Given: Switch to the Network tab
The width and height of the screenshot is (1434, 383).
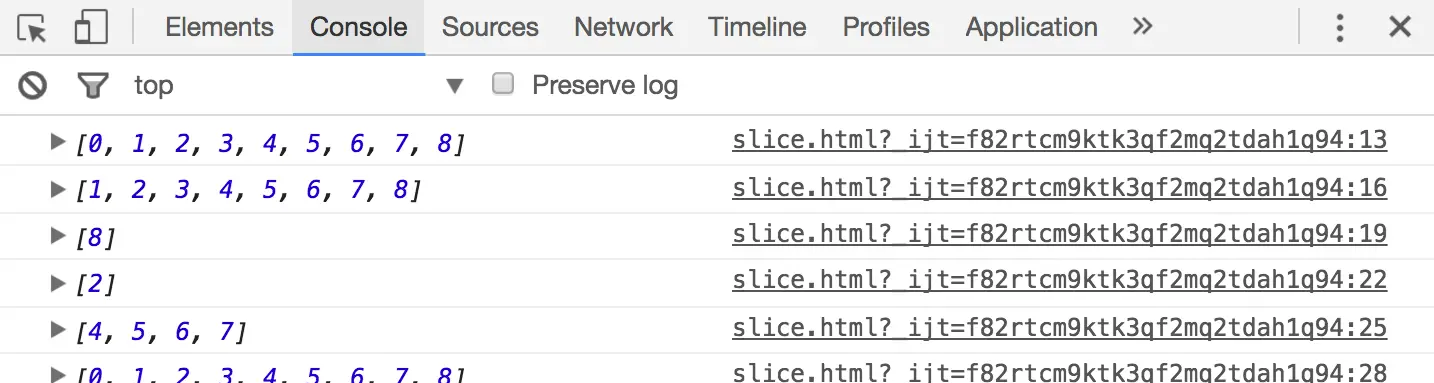Looking at the screenshot, I should (623, 27).
